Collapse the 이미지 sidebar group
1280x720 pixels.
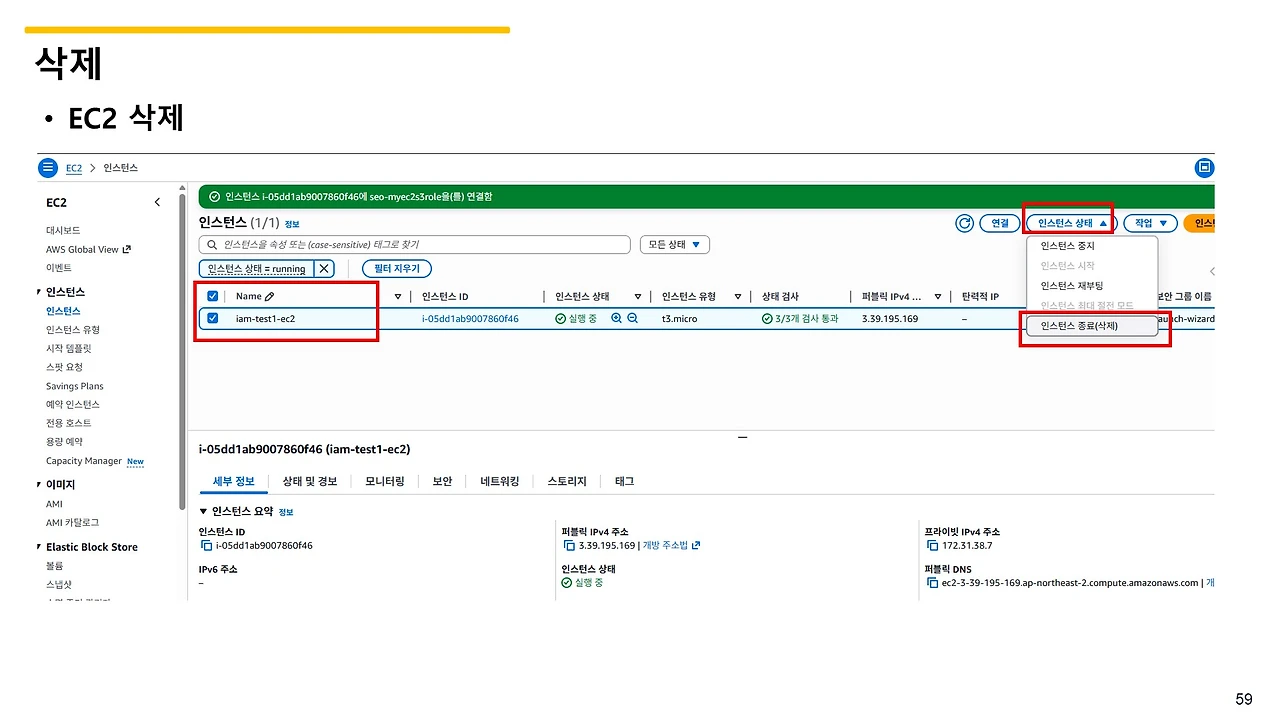point(39,484)
